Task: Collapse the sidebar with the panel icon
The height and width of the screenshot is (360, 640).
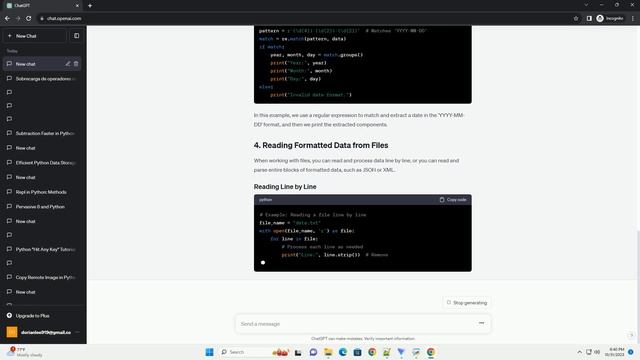Action: click(76, 36)
